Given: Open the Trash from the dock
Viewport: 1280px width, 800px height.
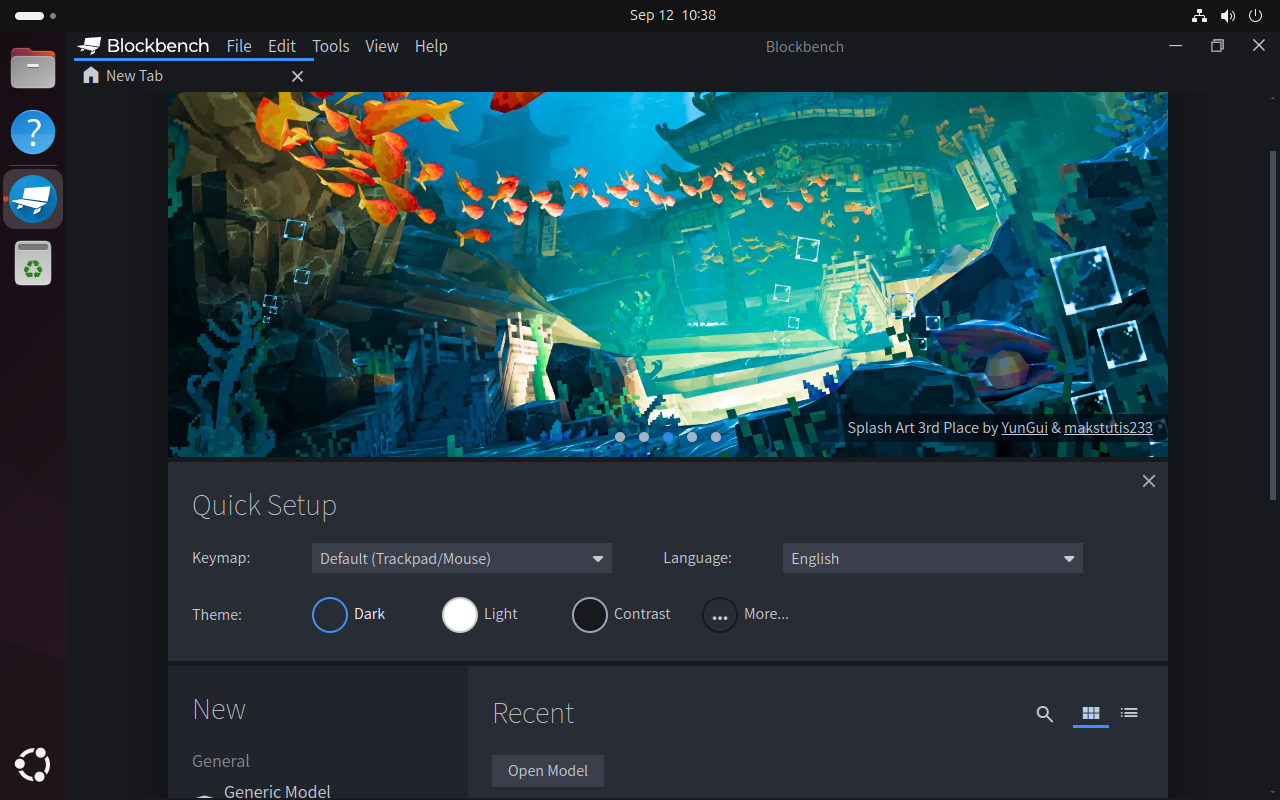Looking at the screenshot, I should pyautogui.click(x=33, y=263).
